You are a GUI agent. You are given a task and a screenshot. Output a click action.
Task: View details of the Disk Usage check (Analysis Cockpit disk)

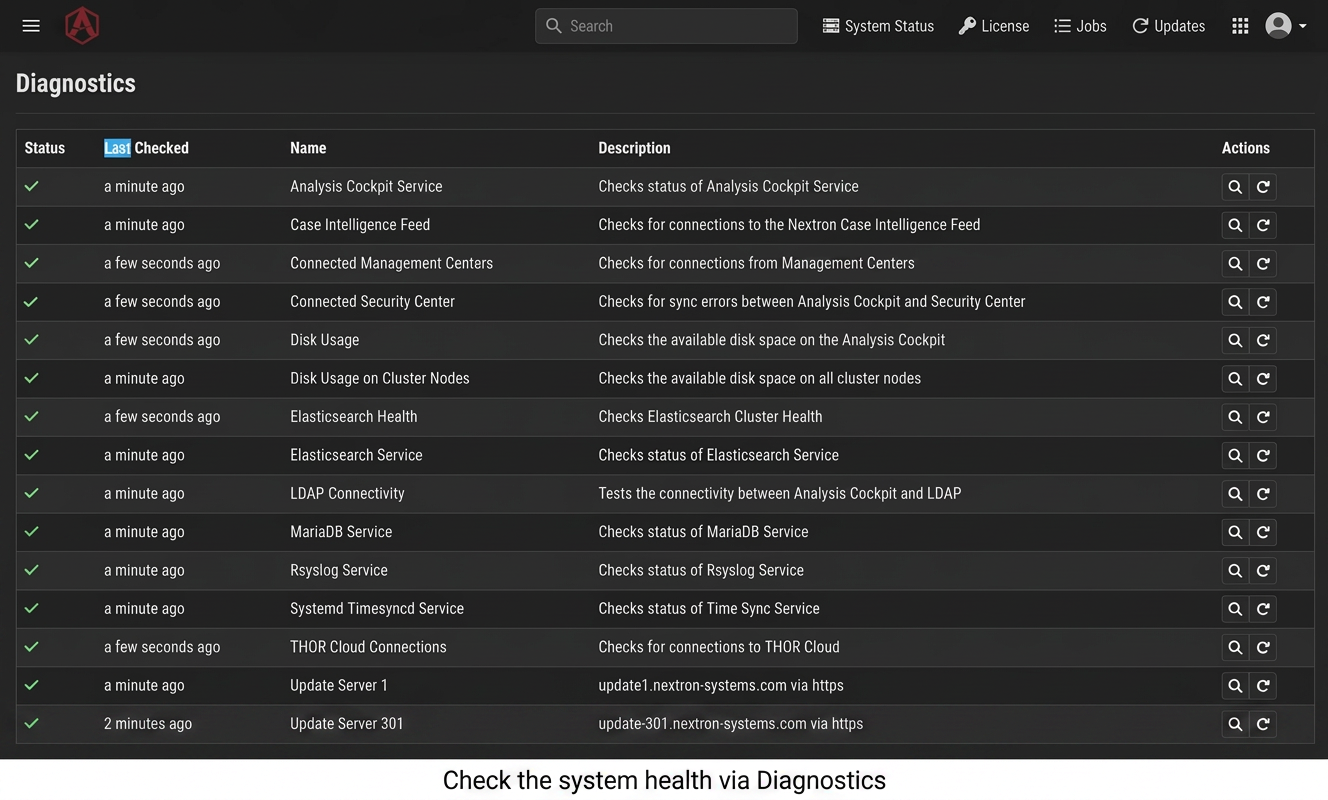pos(1235,340)
